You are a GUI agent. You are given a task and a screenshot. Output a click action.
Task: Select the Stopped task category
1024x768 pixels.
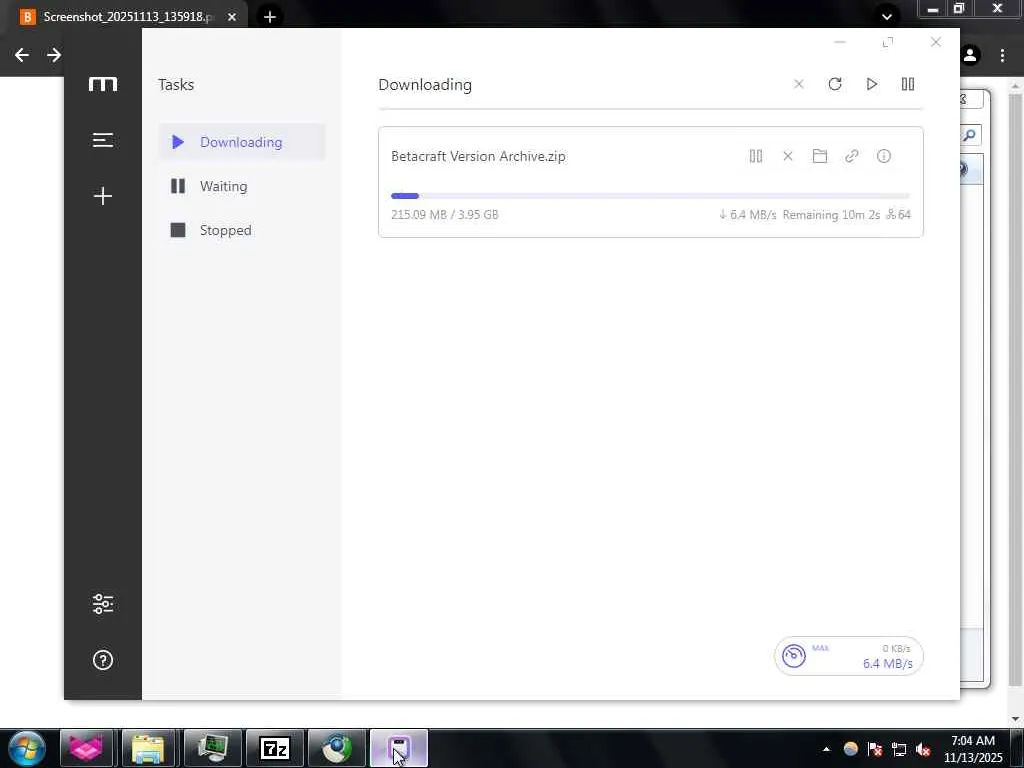[242, 230]
